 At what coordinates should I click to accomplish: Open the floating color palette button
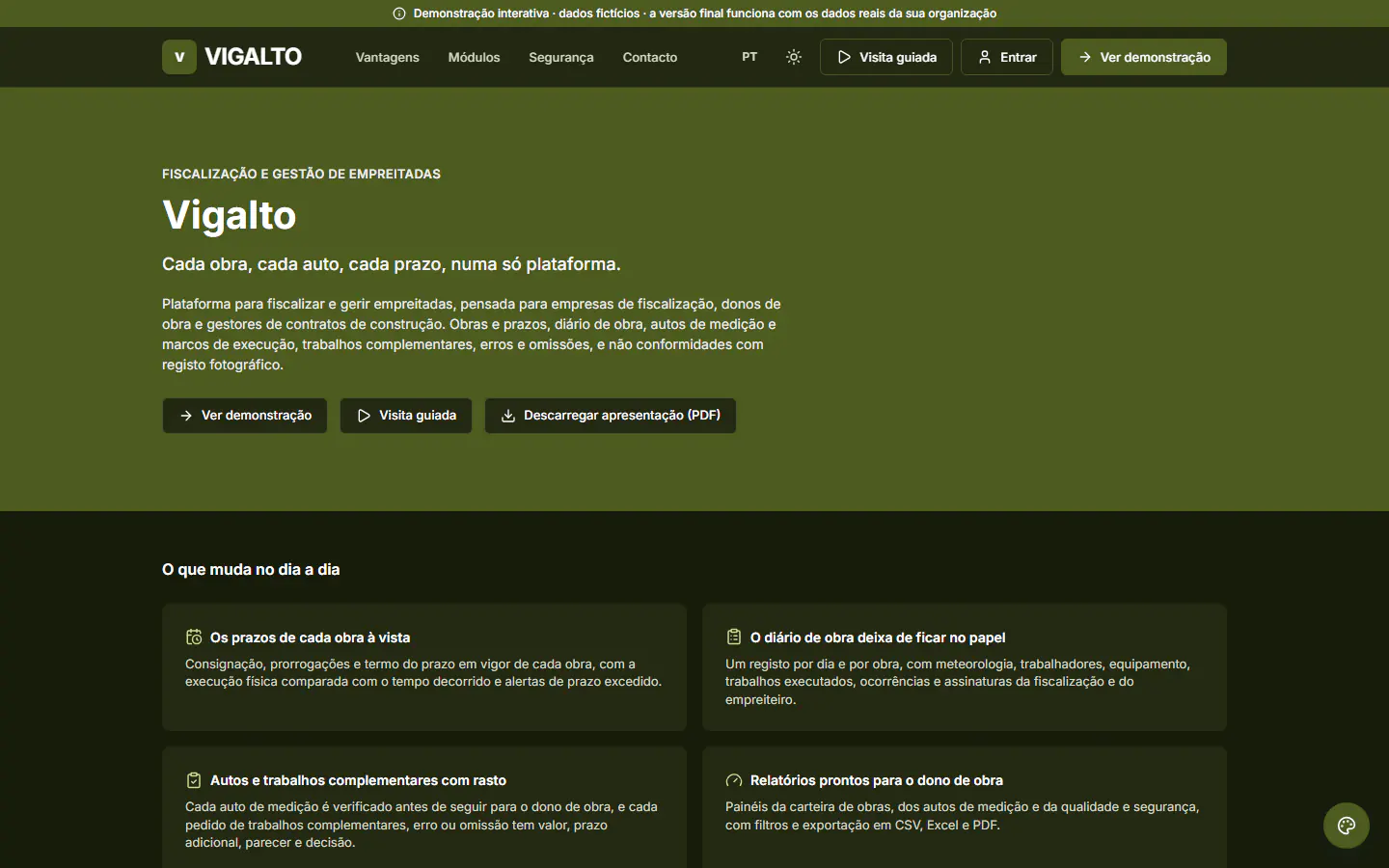[x=1347, y=826]
